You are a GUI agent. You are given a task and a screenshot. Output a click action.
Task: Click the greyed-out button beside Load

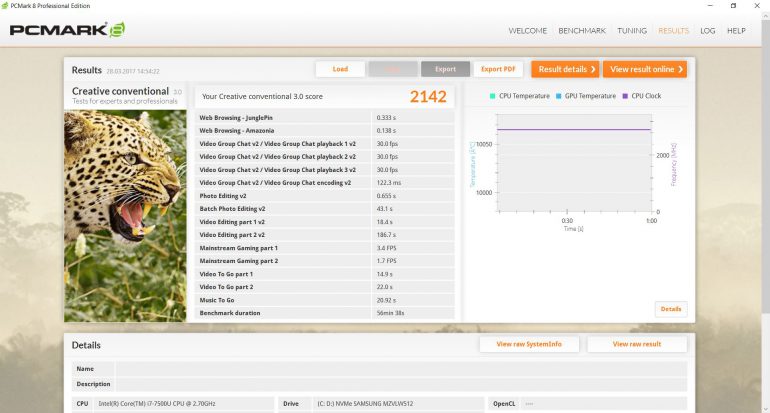pyautogui.click(x=393, y=69)
